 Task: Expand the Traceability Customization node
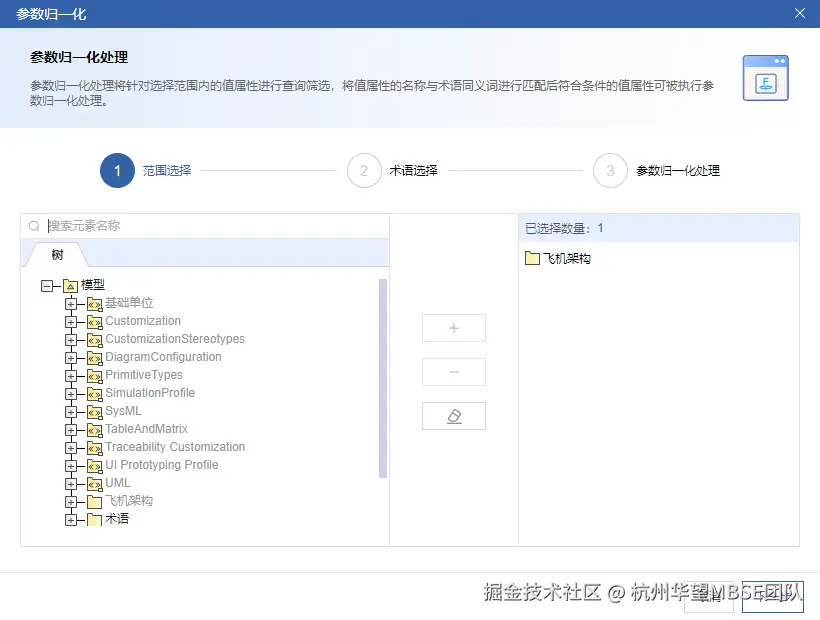coord(71,448)
